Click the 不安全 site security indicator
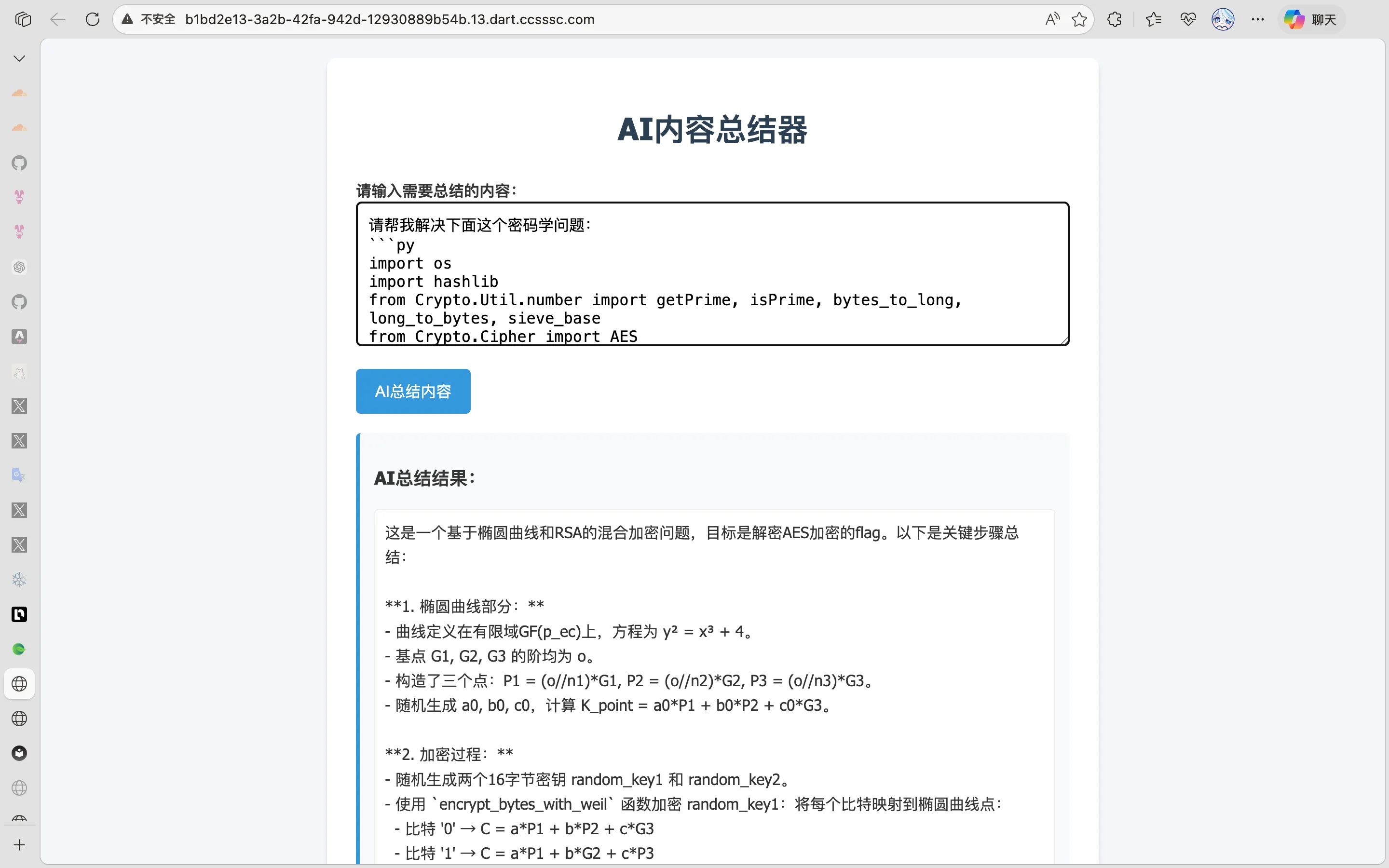 149,19
